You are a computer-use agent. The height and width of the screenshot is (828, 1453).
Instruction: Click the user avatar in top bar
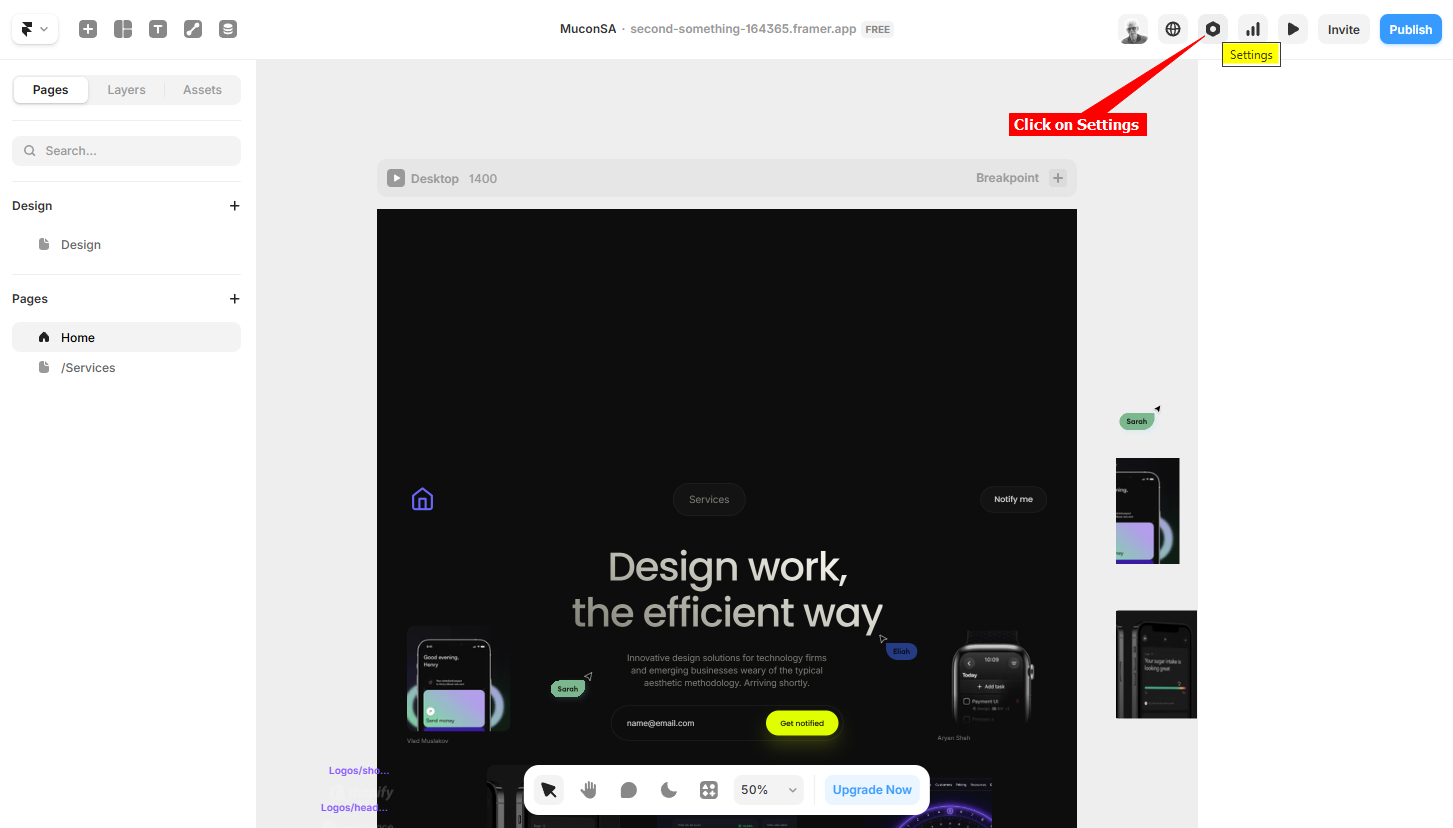1133,29
